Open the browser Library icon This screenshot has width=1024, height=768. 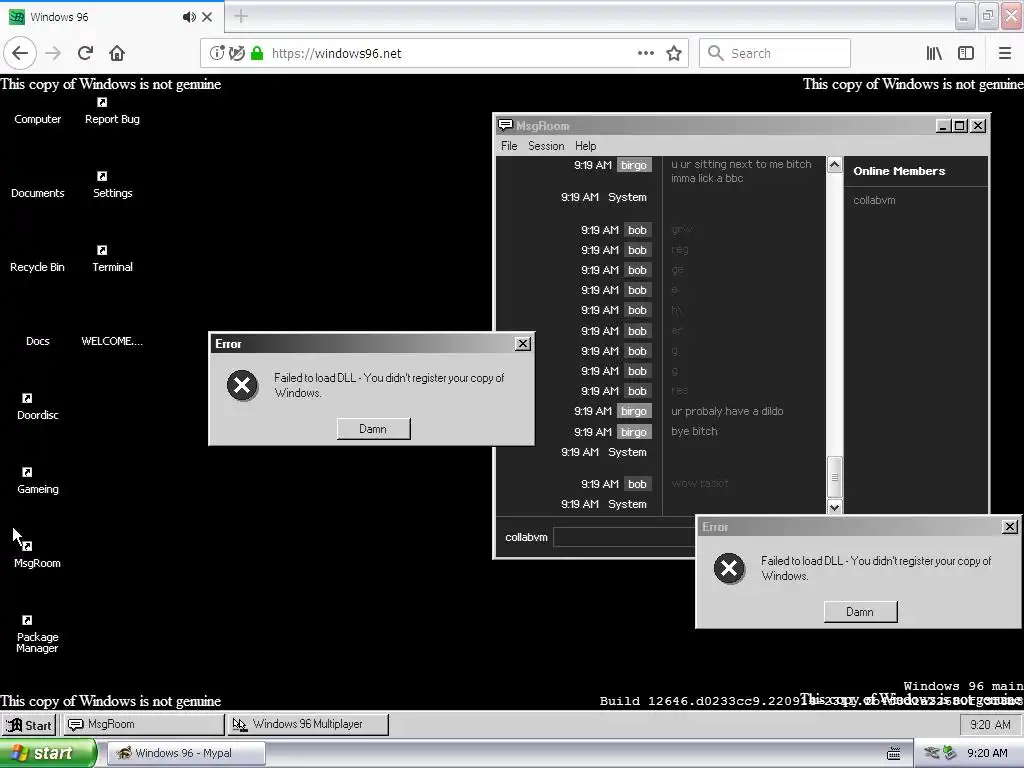[934, 53]
